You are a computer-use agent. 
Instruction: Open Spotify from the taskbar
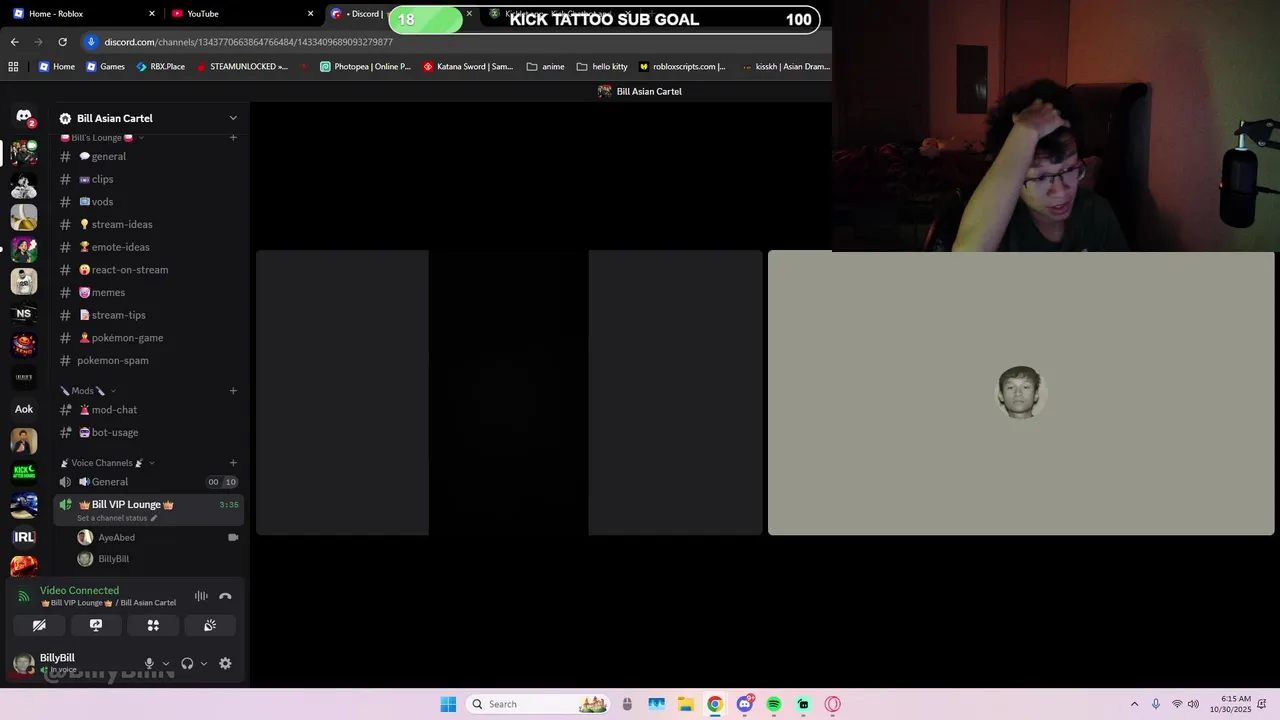[774, 704]
